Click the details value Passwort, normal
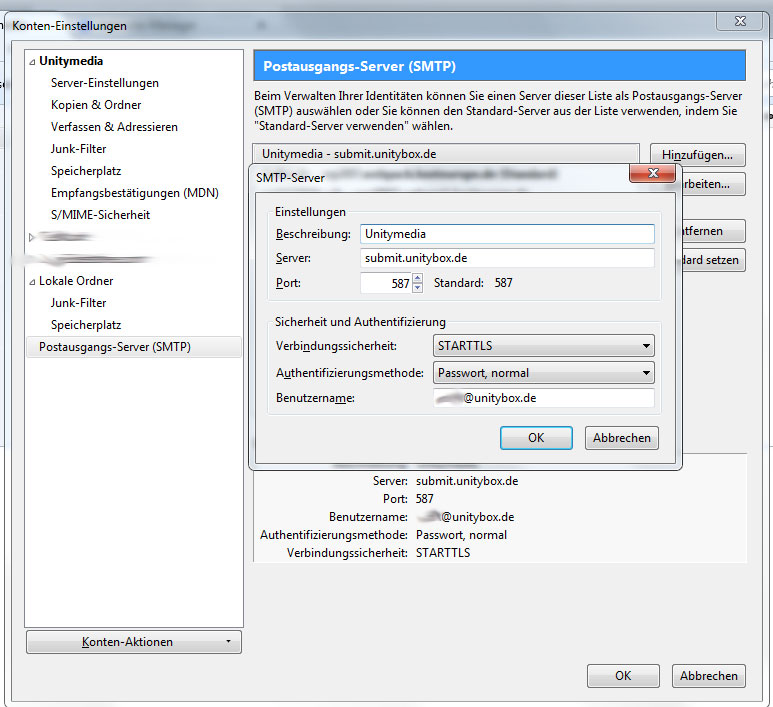Image resolution: width=773 pixels, height=707 pixels. point(461,535)
